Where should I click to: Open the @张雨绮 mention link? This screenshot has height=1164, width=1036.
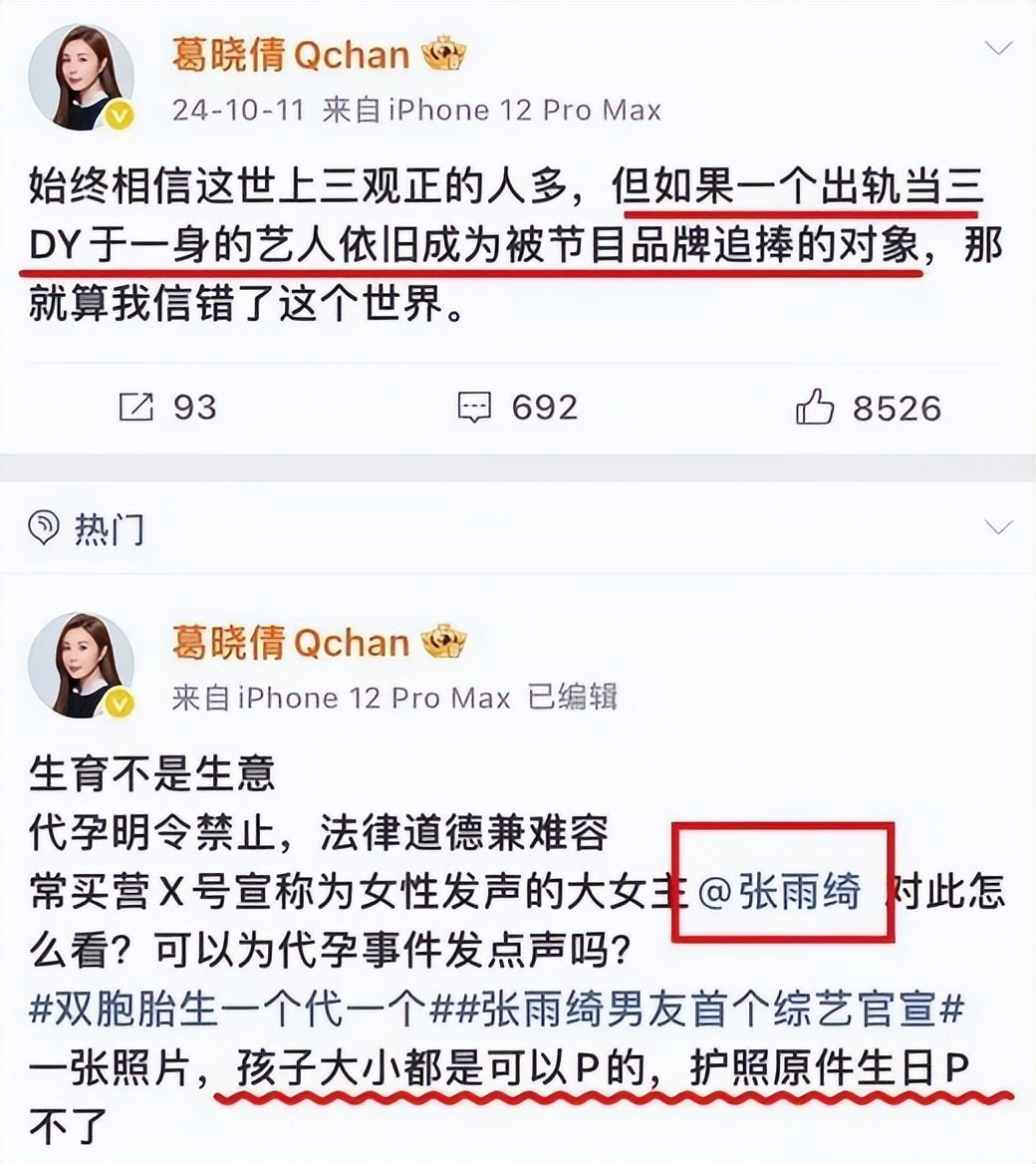(779, 891)
